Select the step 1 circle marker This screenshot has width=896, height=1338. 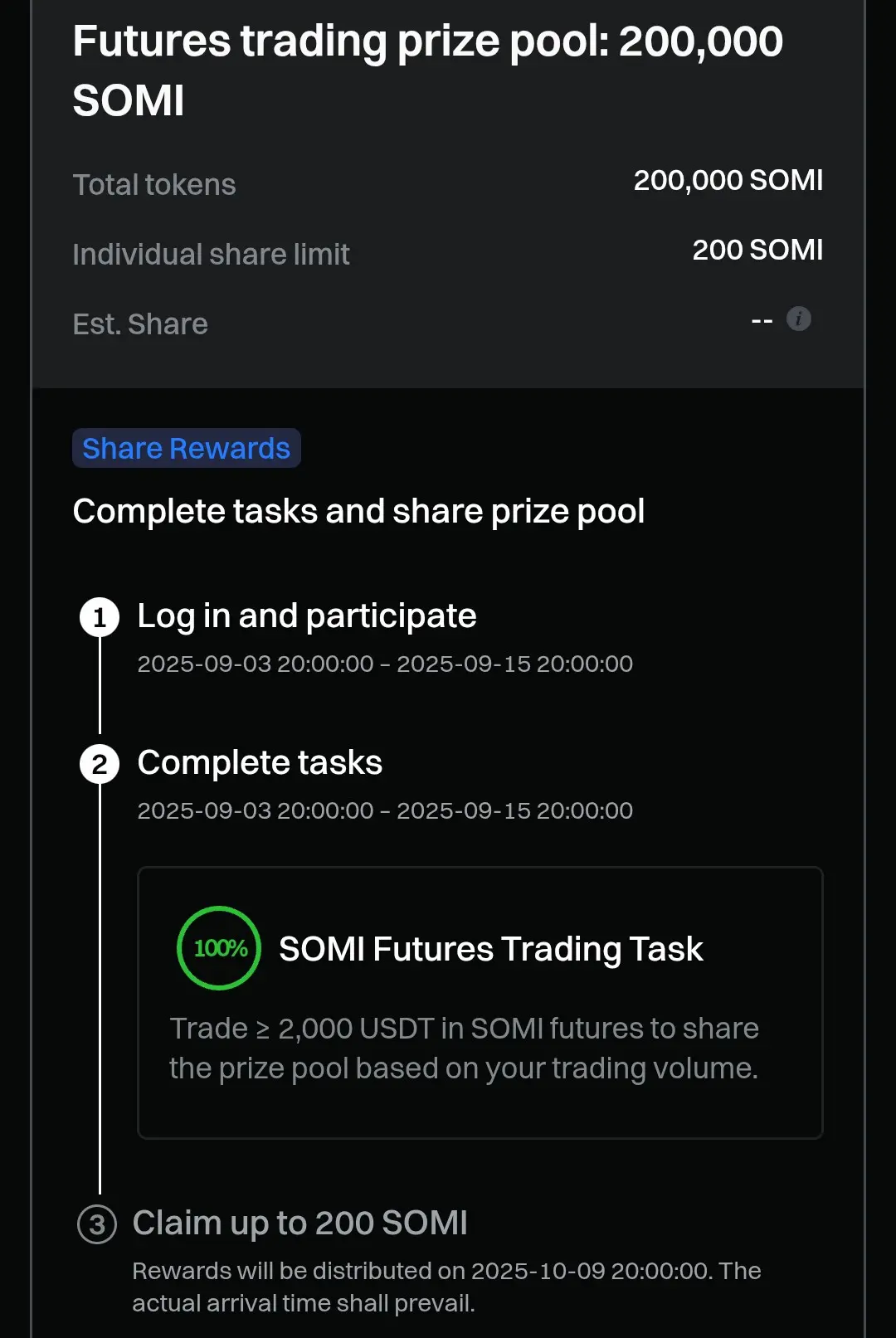(100, 617)
